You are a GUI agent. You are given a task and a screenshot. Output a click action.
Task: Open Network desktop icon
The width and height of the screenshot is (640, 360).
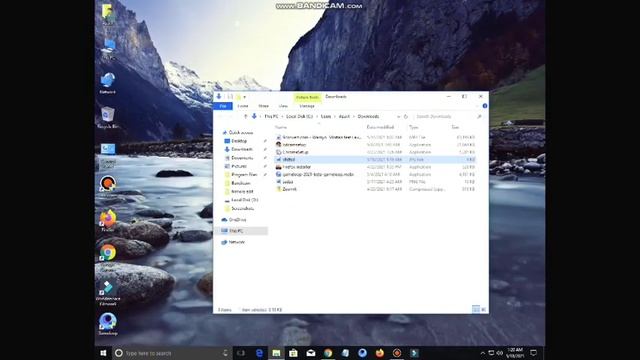pos(108,83)
